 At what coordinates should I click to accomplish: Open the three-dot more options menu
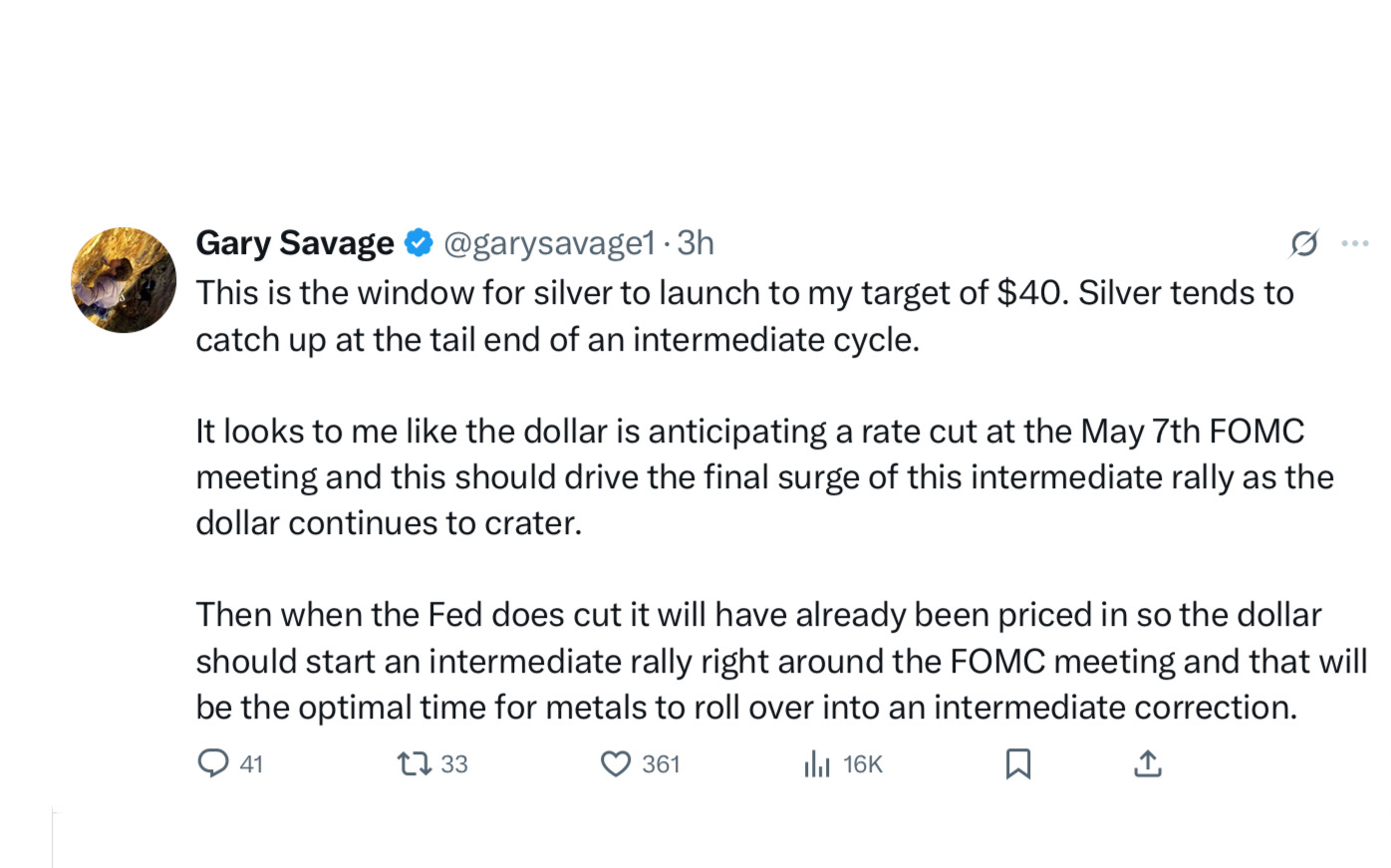1355,243
